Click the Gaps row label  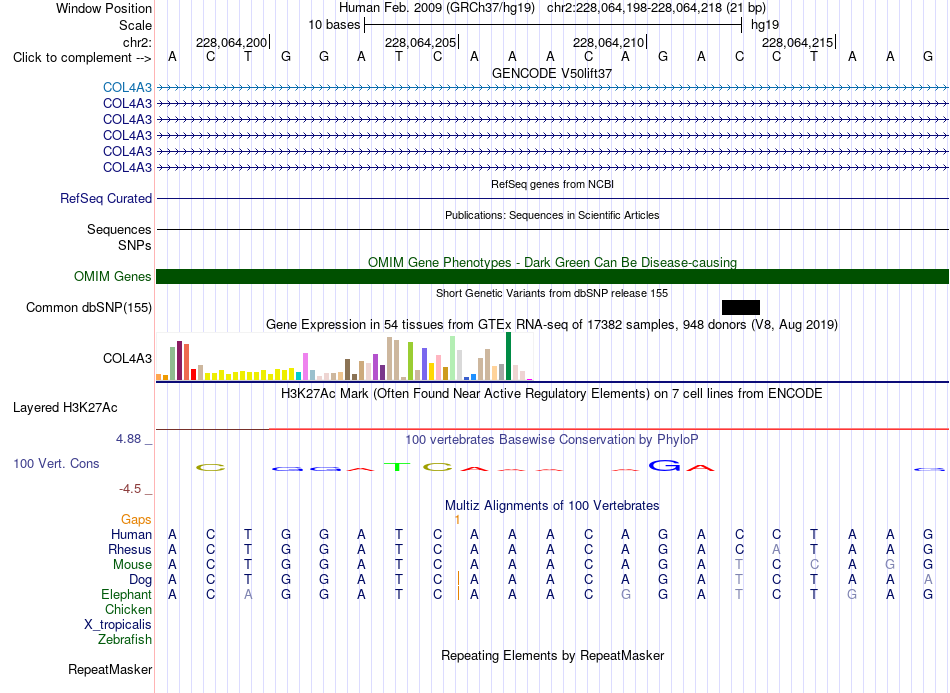tap(136, 519)
